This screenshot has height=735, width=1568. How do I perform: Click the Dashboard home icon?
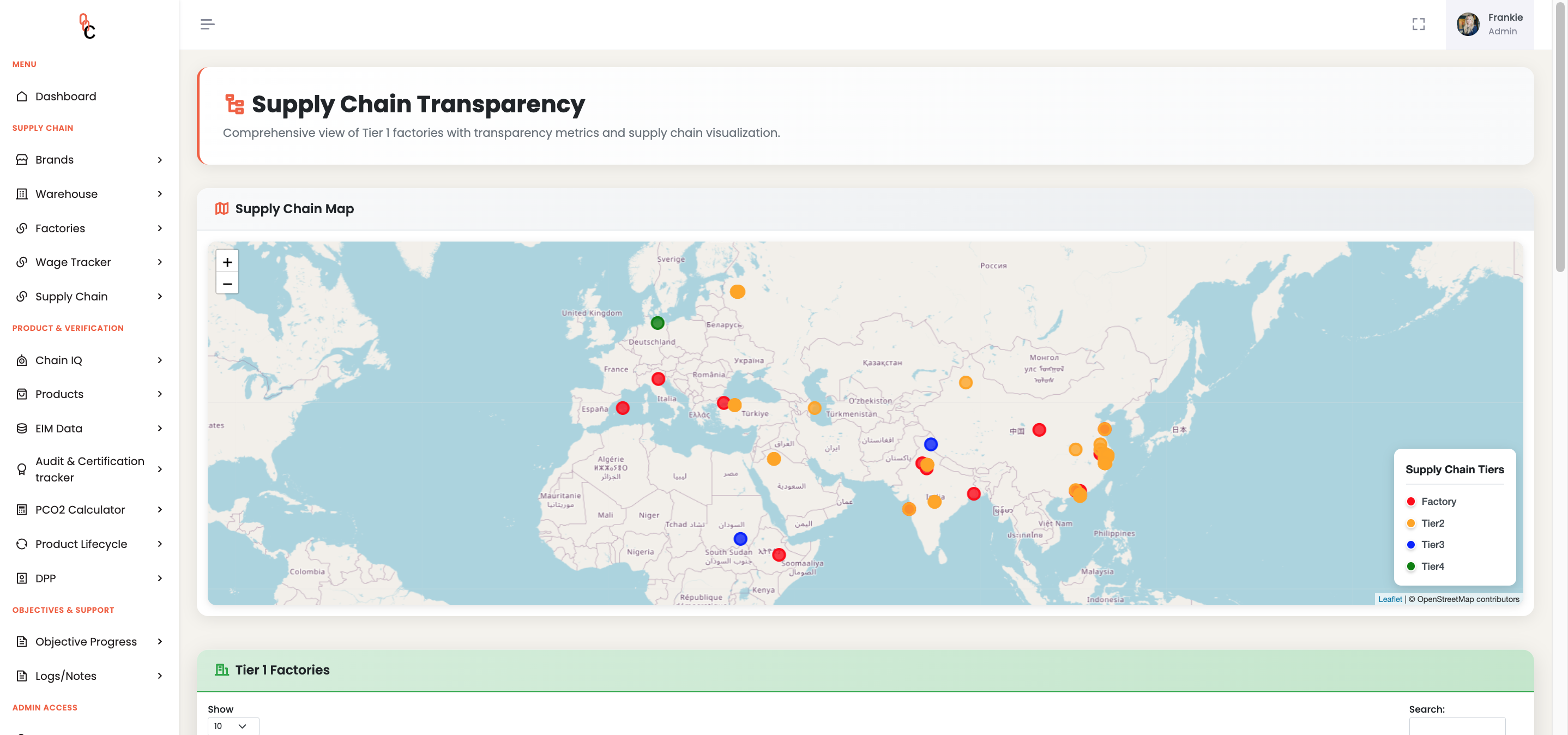click(22, 96)
